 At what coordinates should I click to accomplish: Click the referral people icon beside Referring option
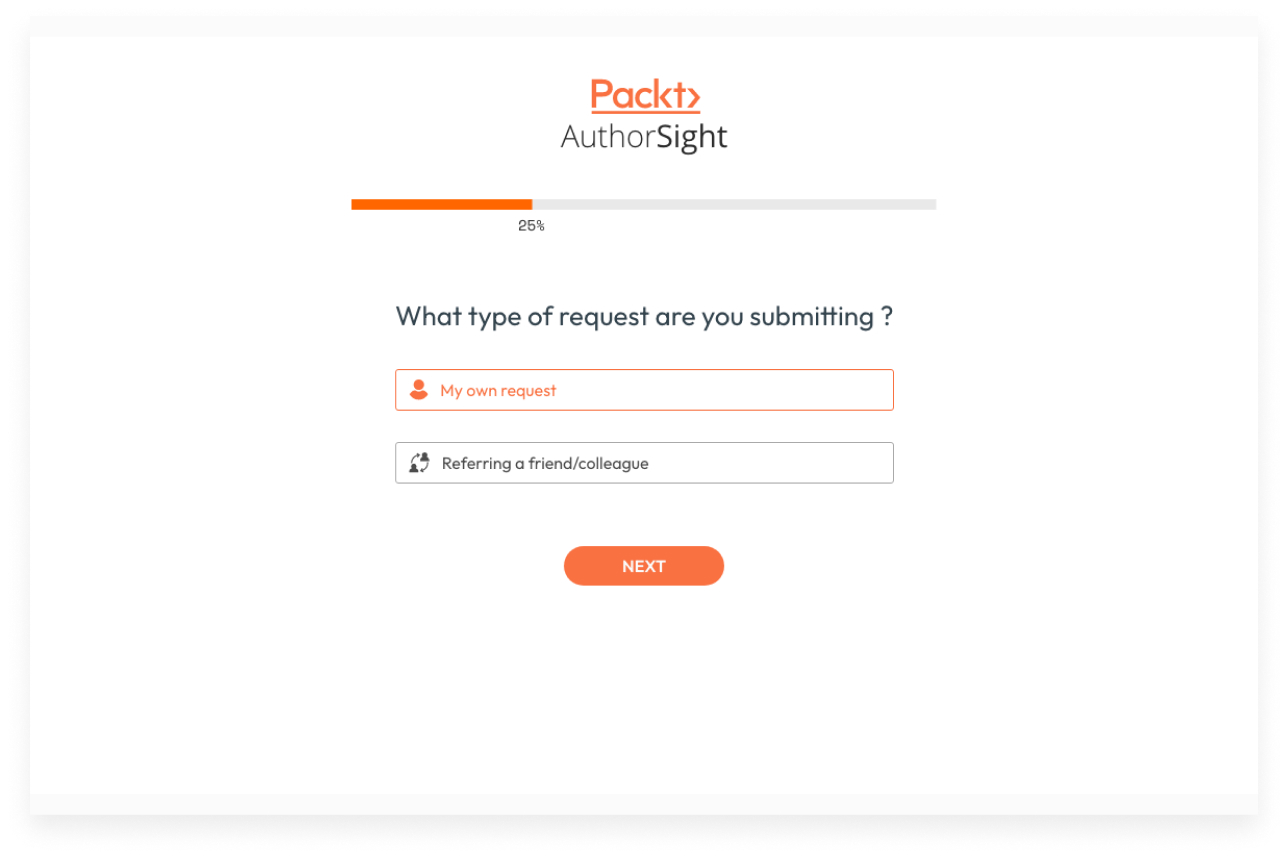(x=419, y=462)
